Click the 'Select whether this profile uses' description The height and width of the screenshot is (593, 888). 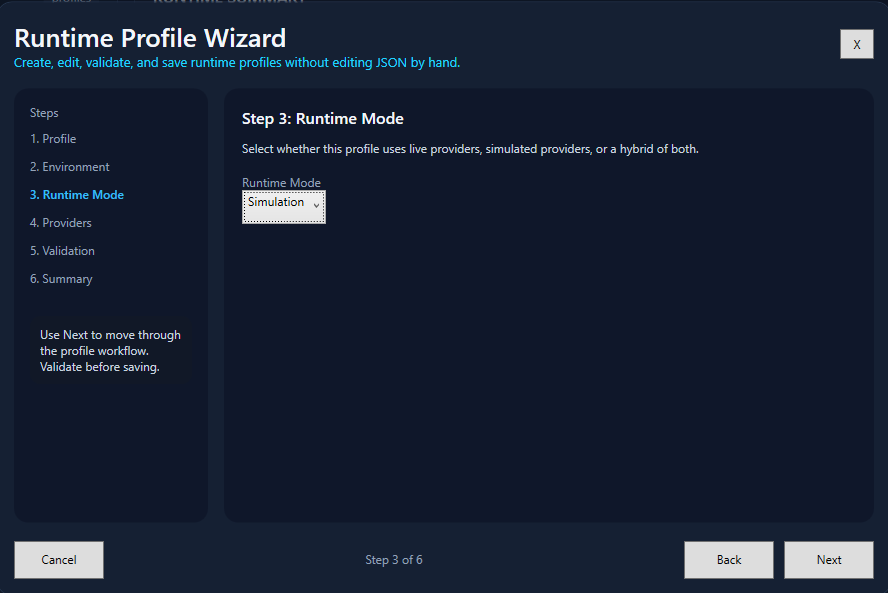[x=470, y=149]
